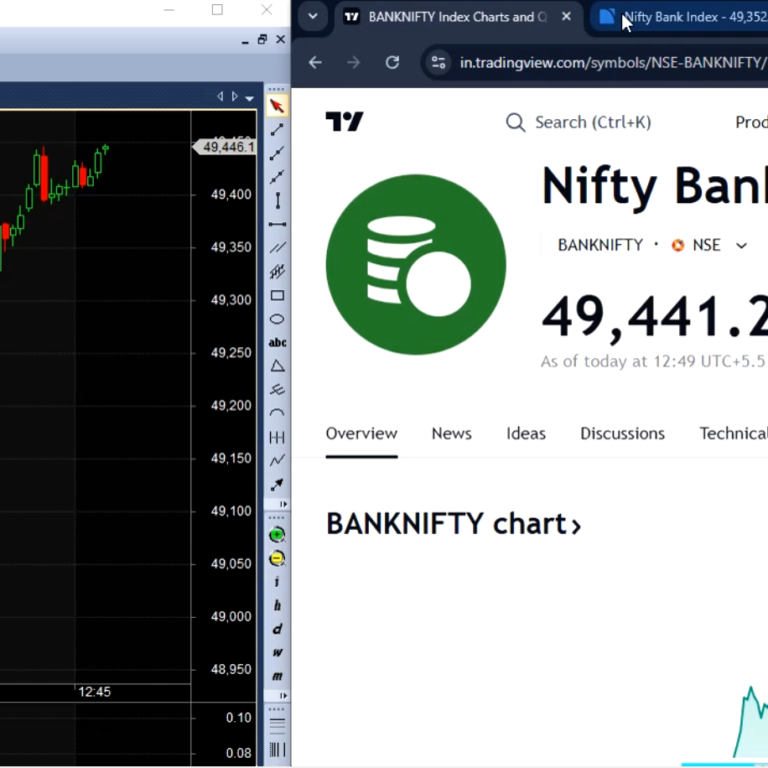Open the Discussions tab

tap(623, 433)
